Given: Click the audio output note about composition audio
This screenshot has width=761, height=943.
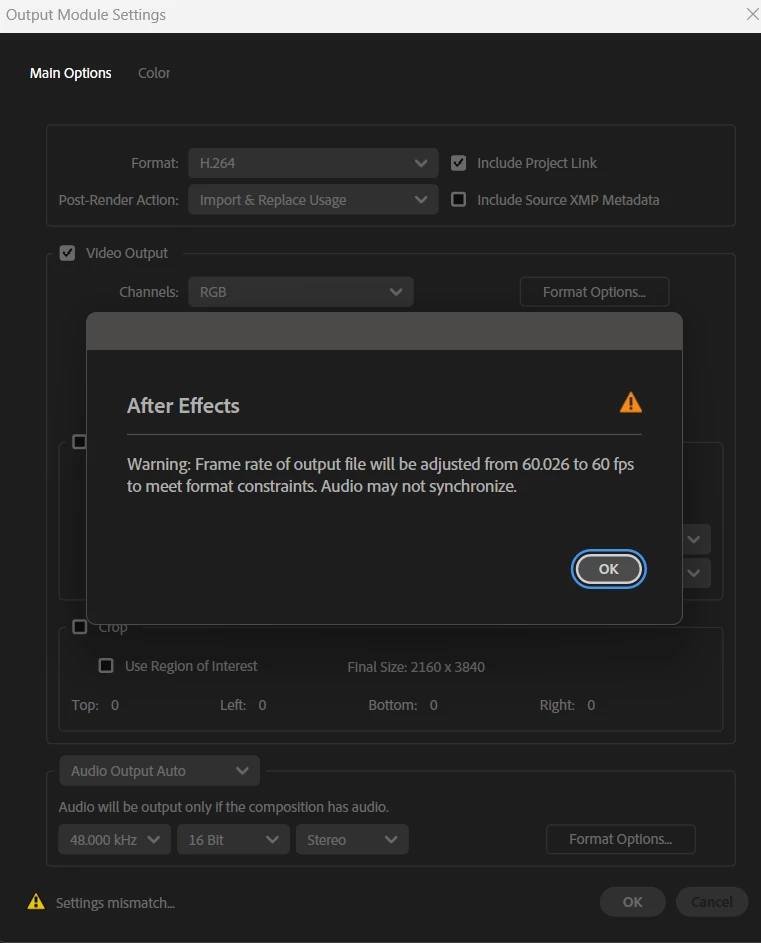Looking at the screenshot, I should [x=224, y=807].
